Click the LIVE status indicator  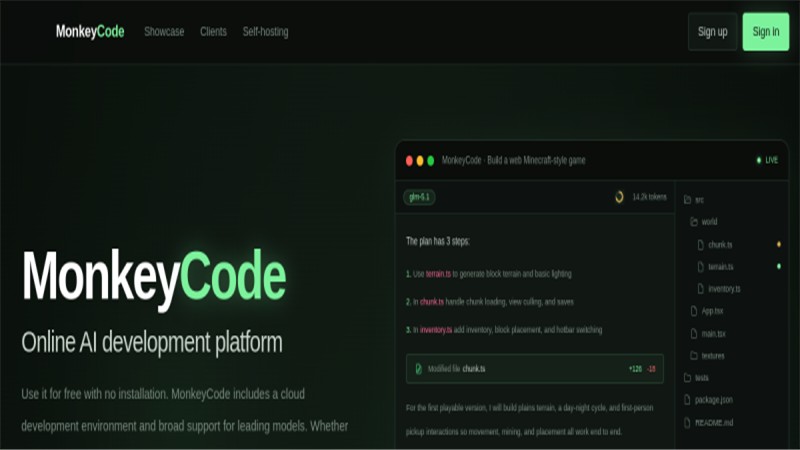click(767, 160)
